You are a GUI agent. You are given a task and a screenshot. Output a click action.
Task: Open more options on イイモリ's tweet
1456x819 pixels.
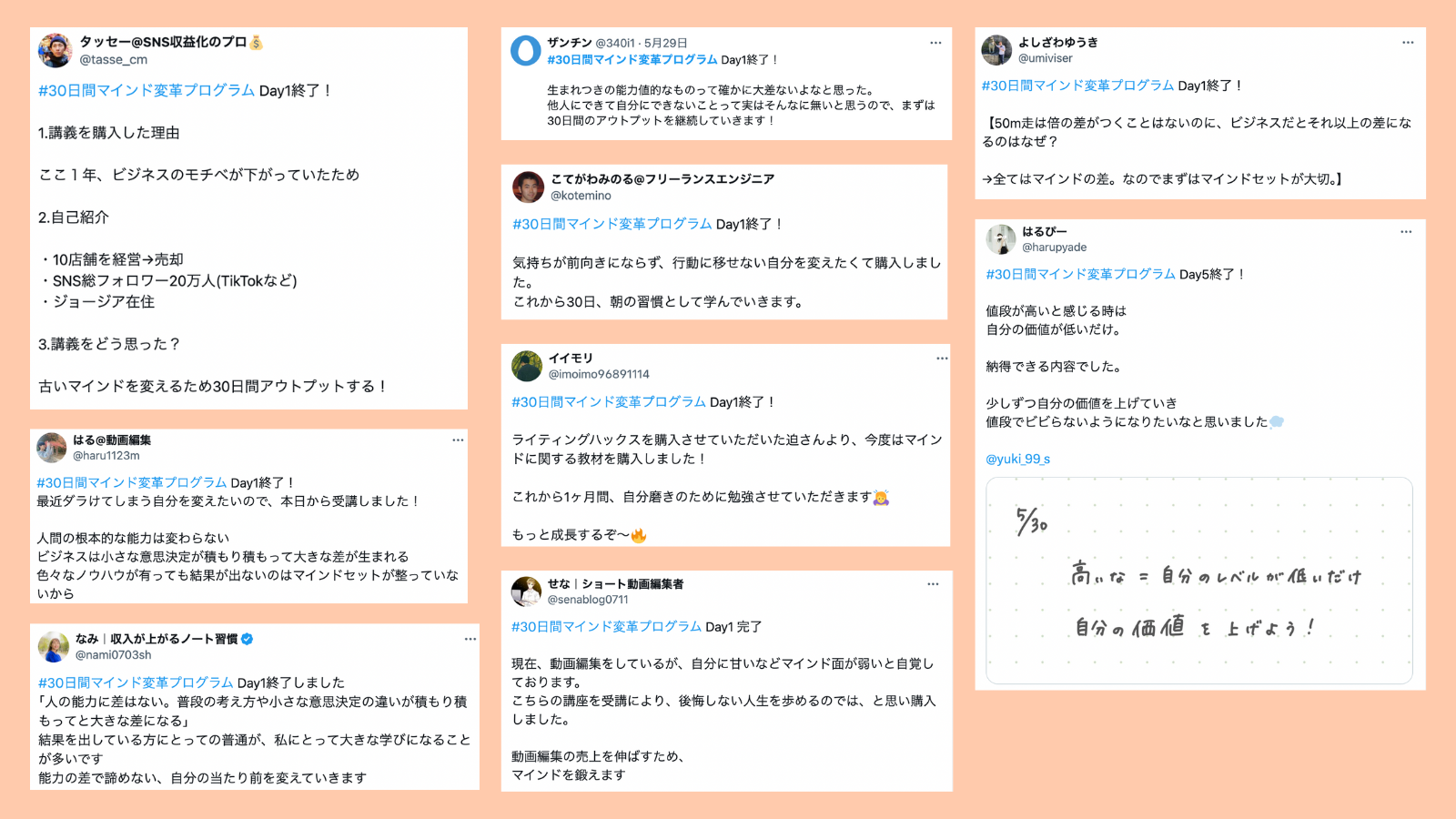(942, 359)
